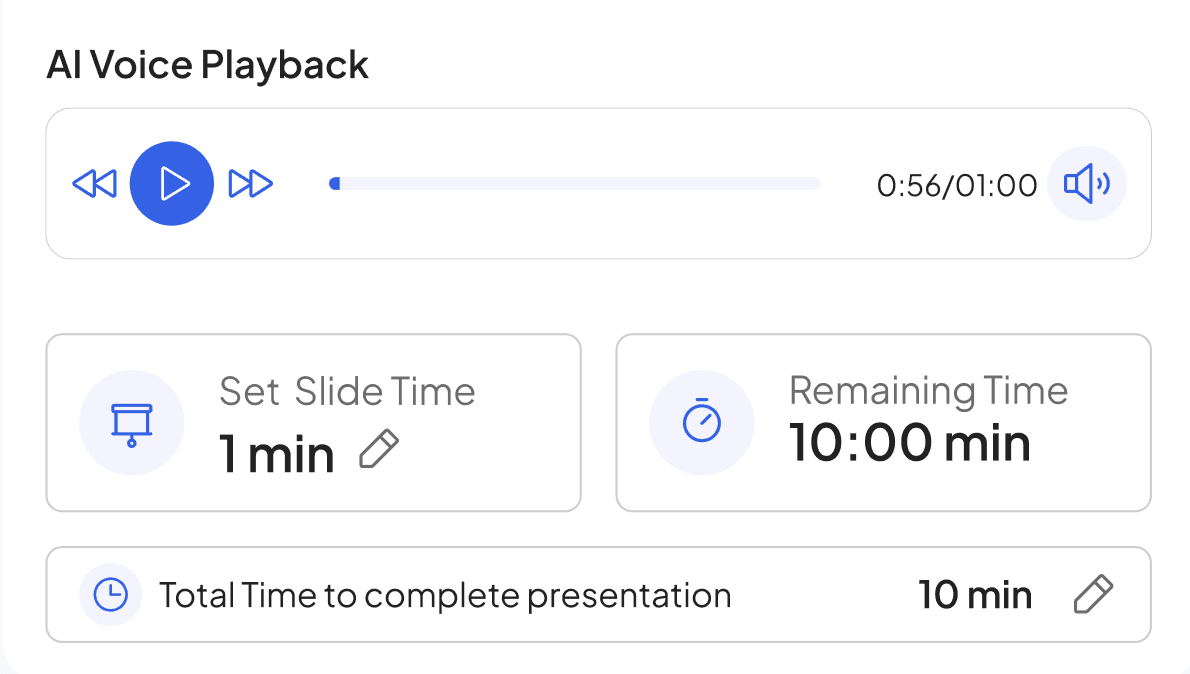Edit slide time with pencil icon
The image size is (1190, 674).
pos(379,449)
